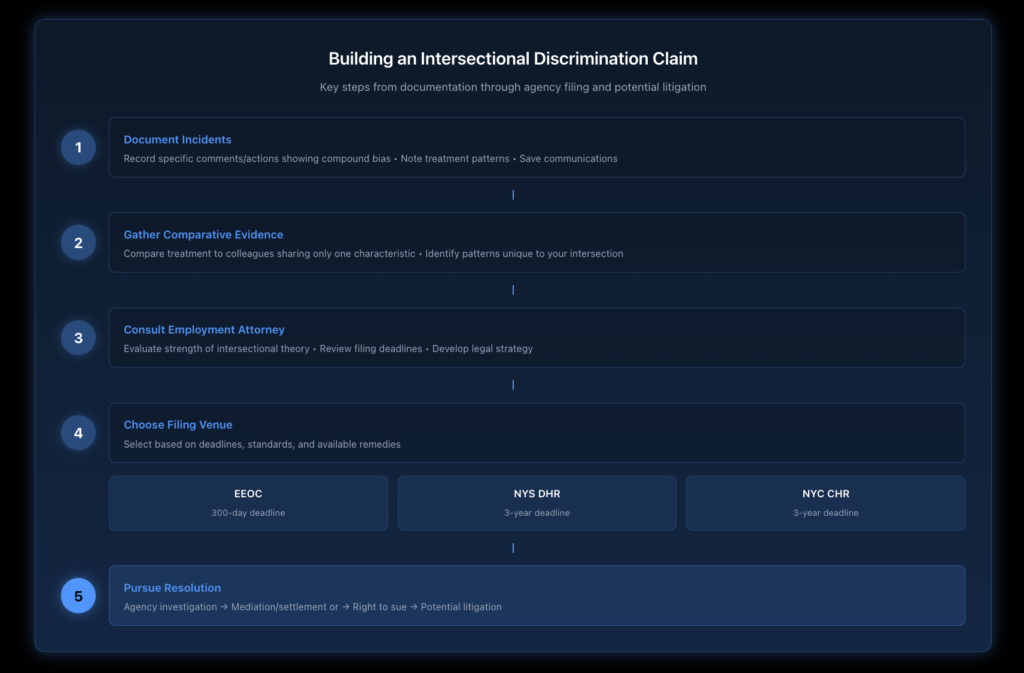1024x673 pixels.
Task: Click the step 1 numbered circle
Action: click(x=78, y=147)
